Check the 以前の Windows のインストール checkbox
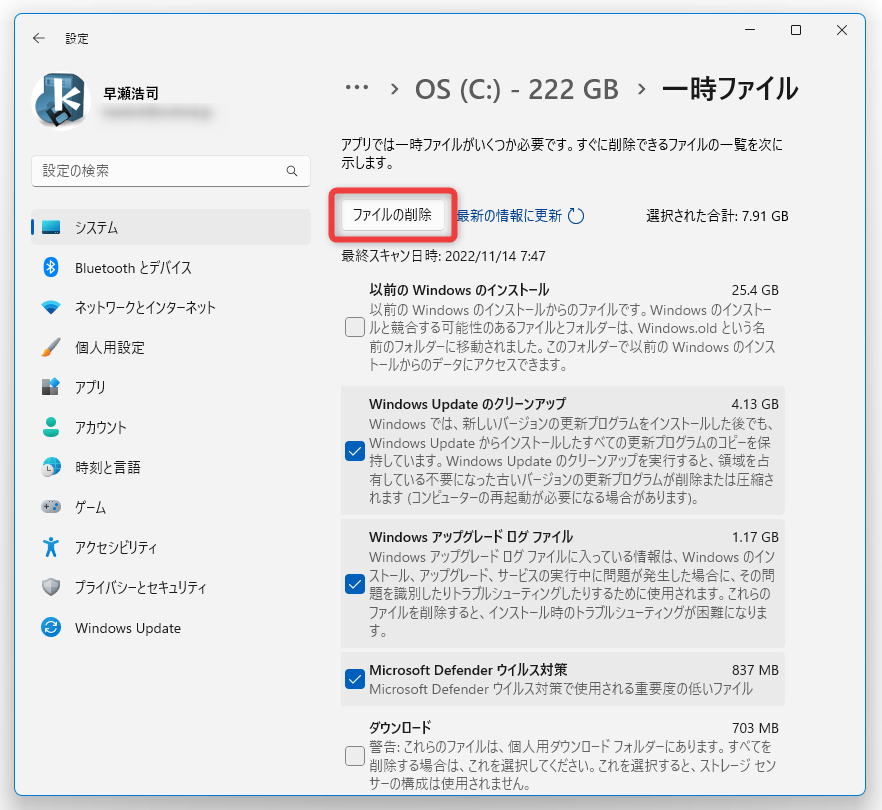Viewport: 882px width, 810px height. pyautogui.click(x=355, y=327)
